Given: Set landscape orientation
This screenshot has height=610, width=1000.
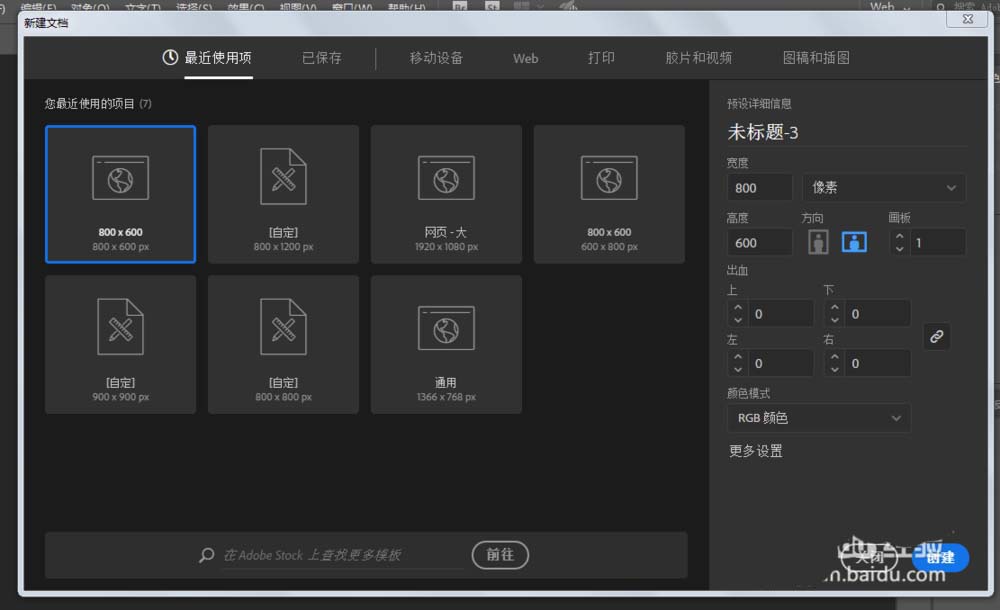Looking at the screenshot, I should click(x=855, y=242).
